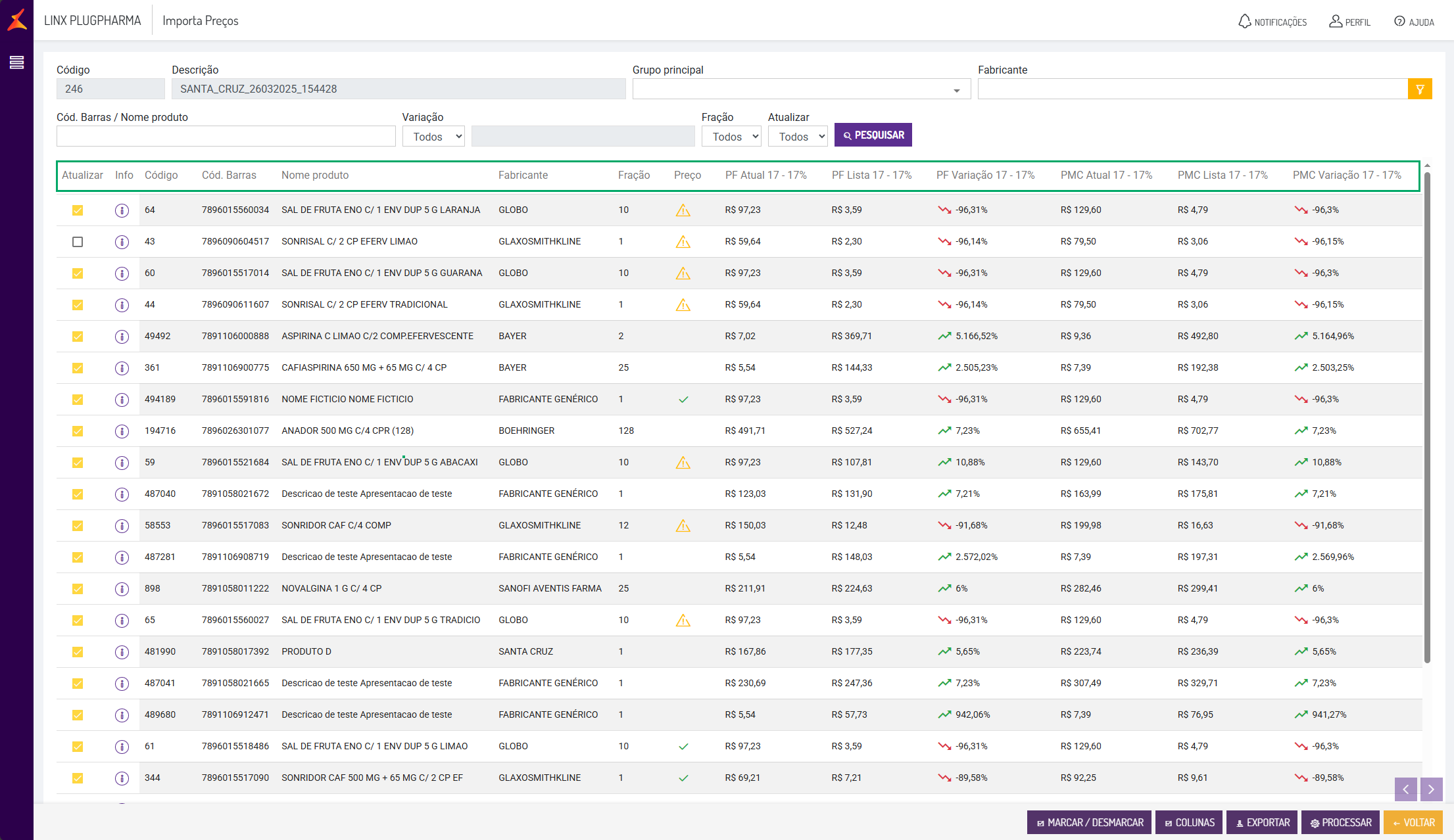The width and height of the screenshot is (1454, 840).
Task: Open info icon for ANADOR 500 MG
Action: (122, 431)
